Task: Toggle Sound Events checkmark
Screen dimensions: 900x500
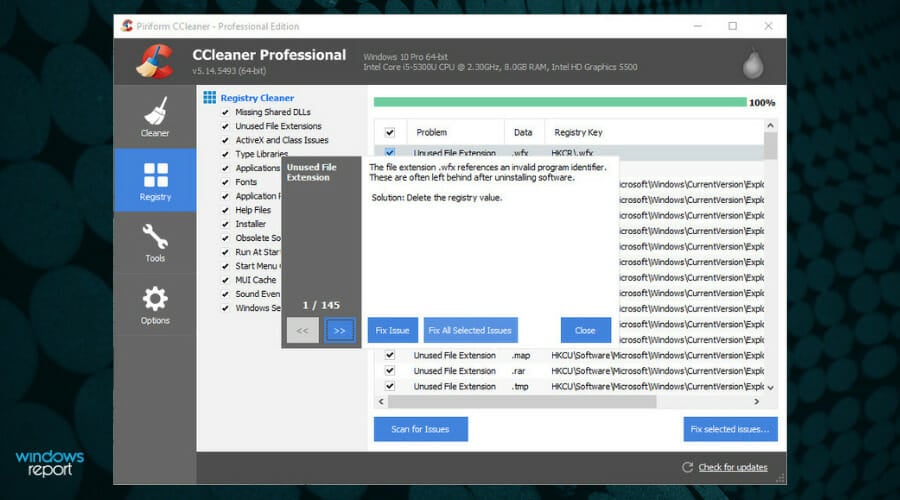Action: point(225,294)
